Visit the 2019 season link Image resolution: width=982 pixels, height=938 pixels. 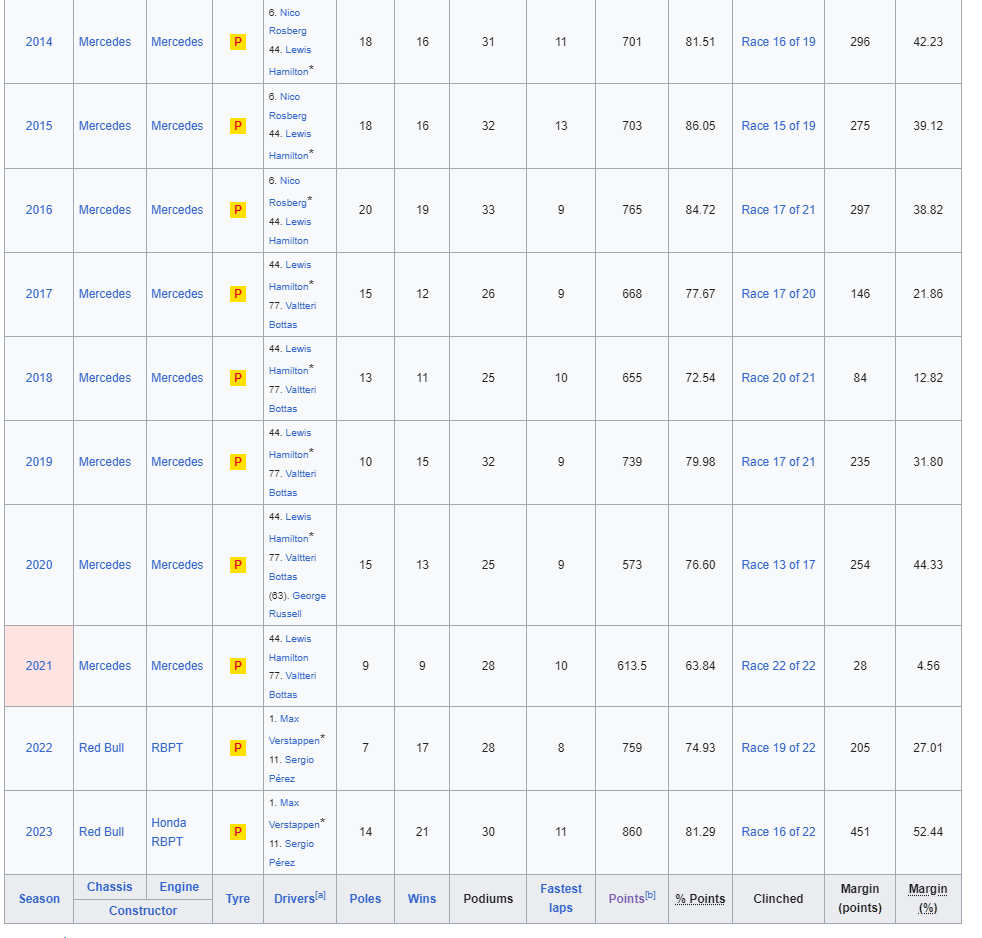pos(39,461)
